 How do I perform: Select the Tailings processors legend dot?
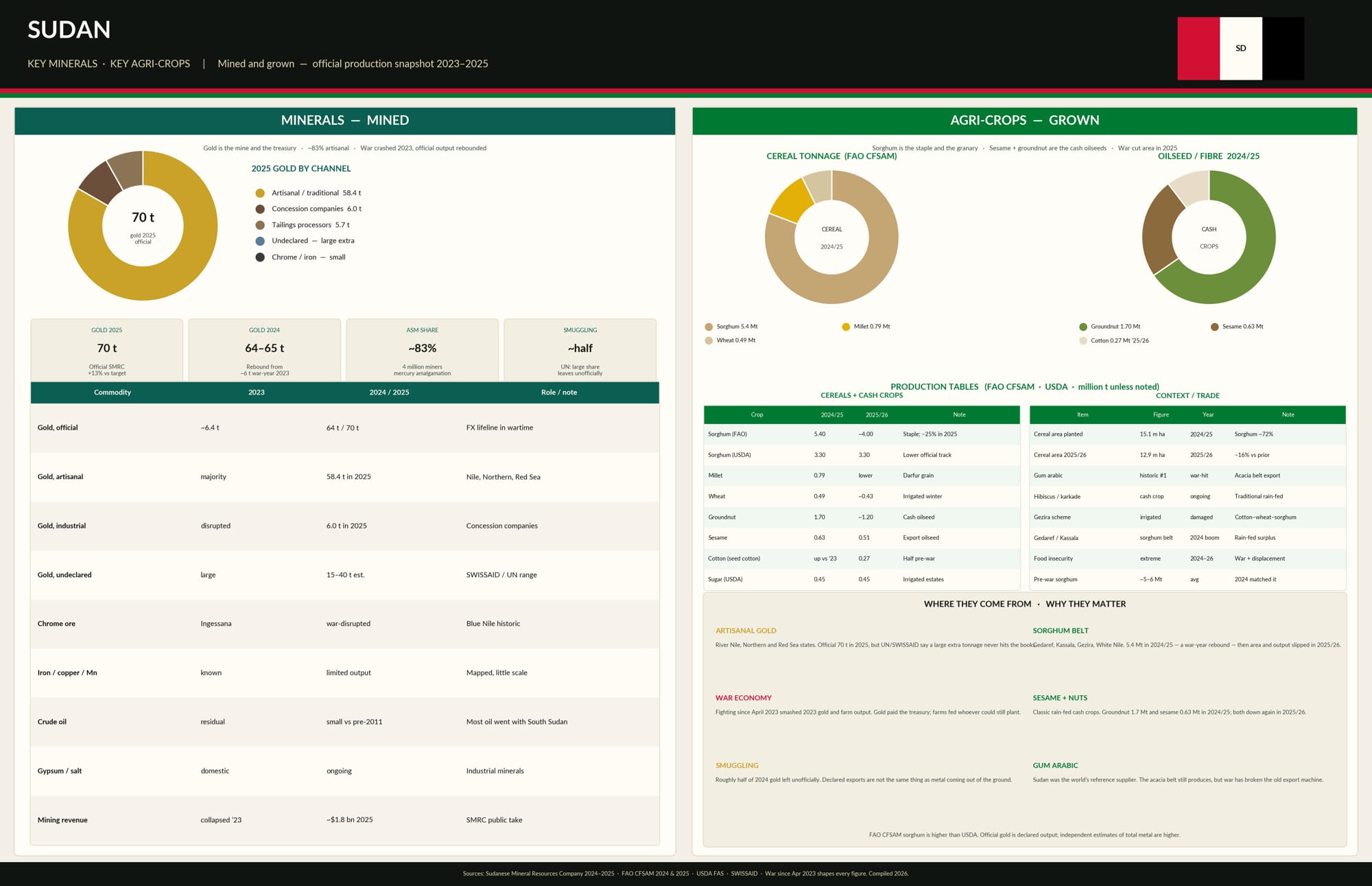[x=260, y=225]
